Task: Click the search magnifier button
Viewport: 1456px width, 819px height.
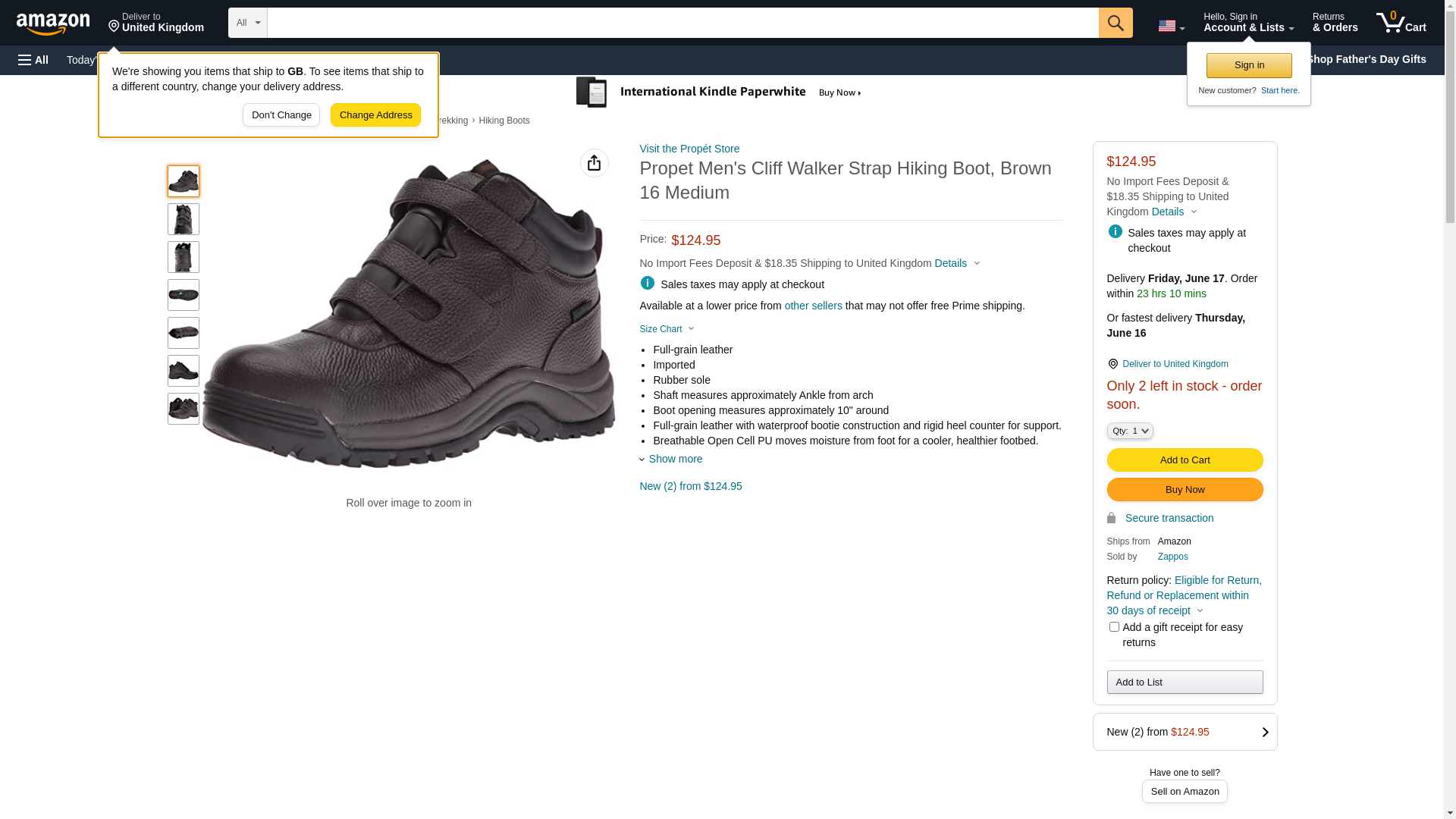Action: point(1115,23)
